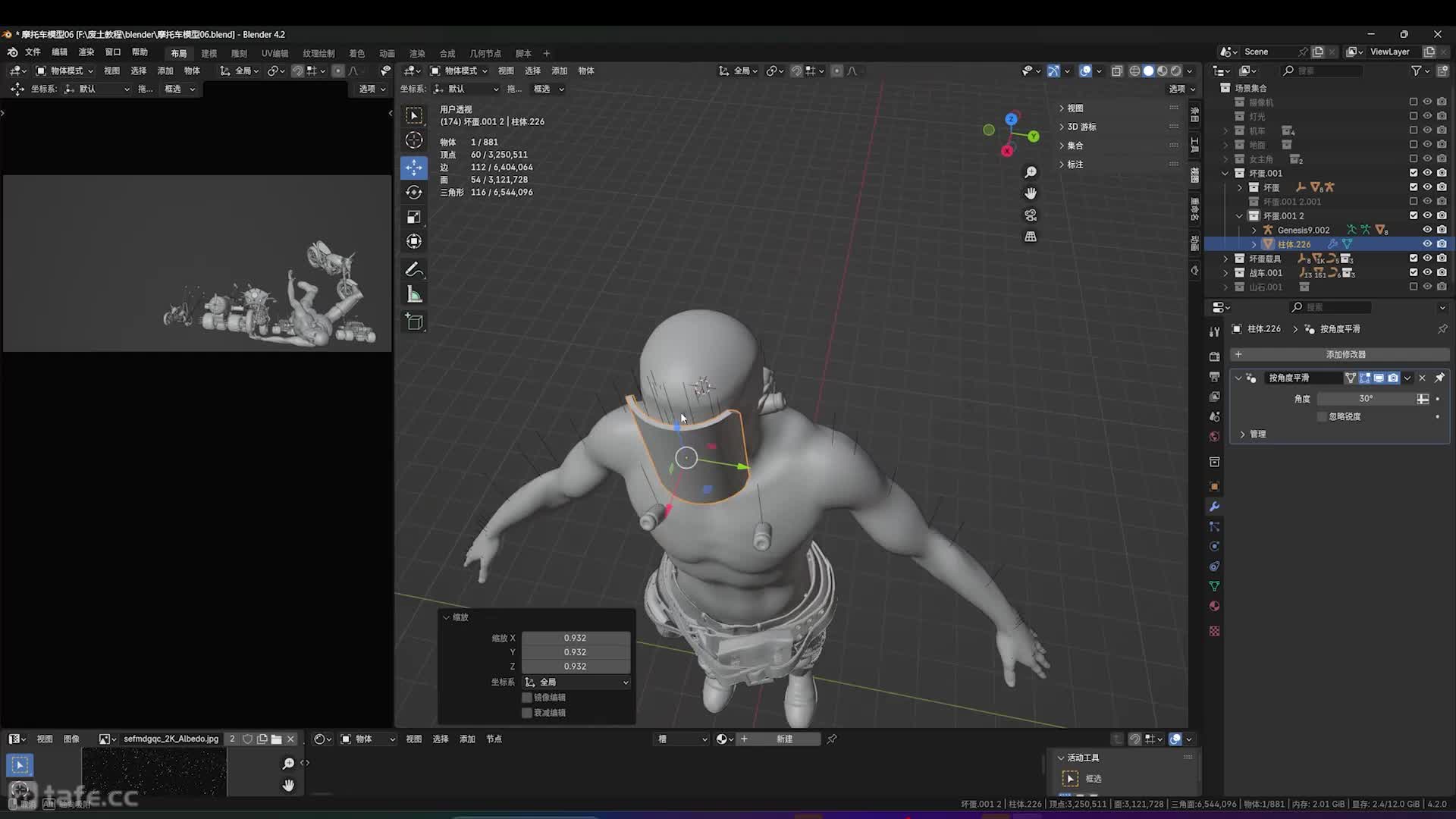Activate the Move tool

pos(414,167)
